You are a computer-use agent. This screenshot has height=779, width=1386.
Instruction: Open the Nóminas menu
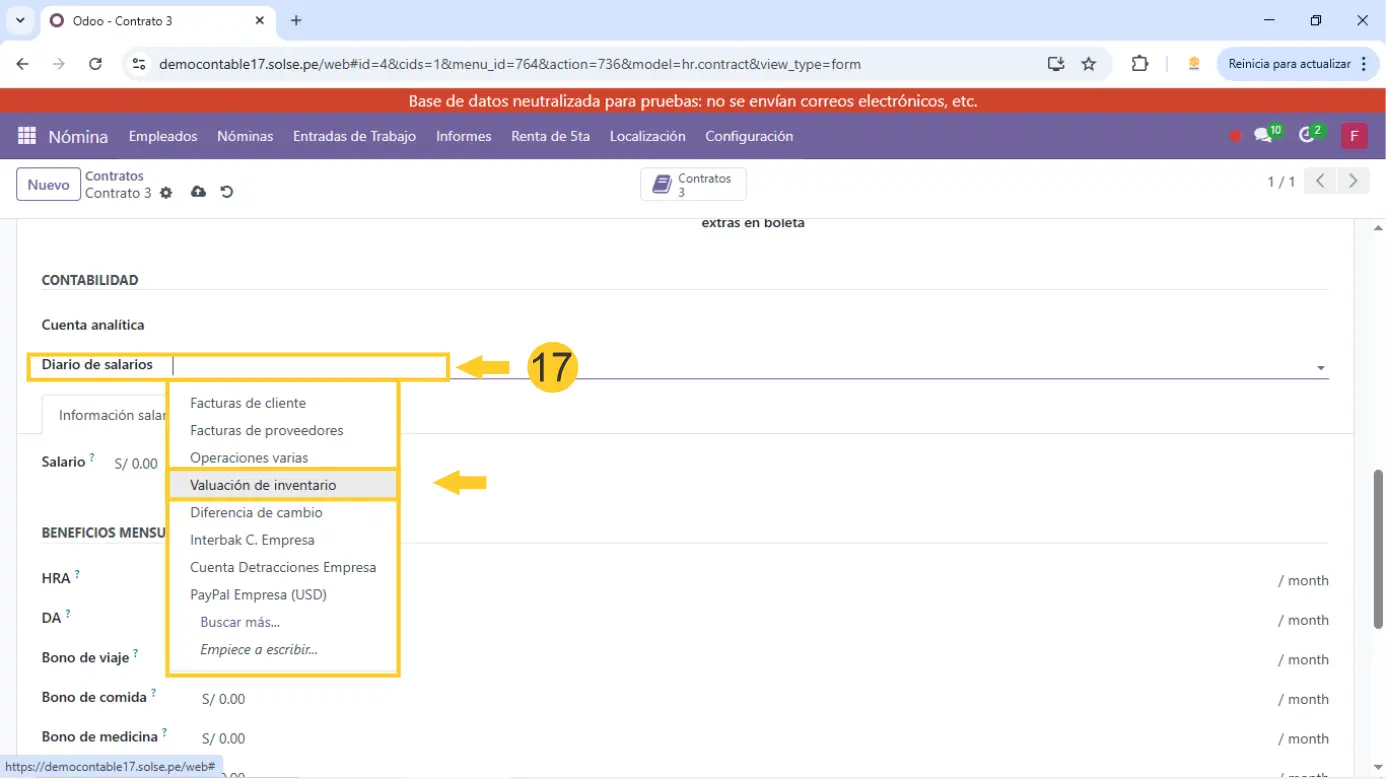pyautogui.click(x=245, y=136)
